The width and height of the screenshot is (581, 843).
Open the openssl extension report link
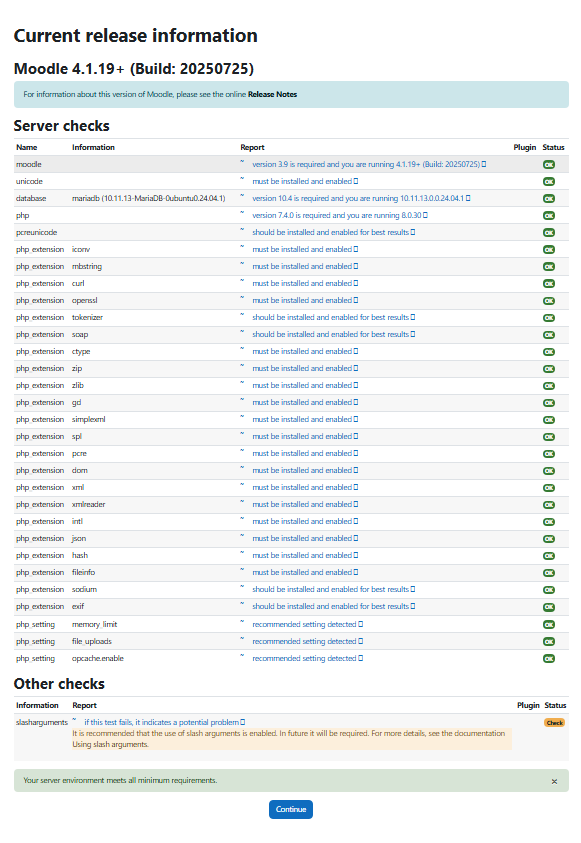click(x=305, y=301)
